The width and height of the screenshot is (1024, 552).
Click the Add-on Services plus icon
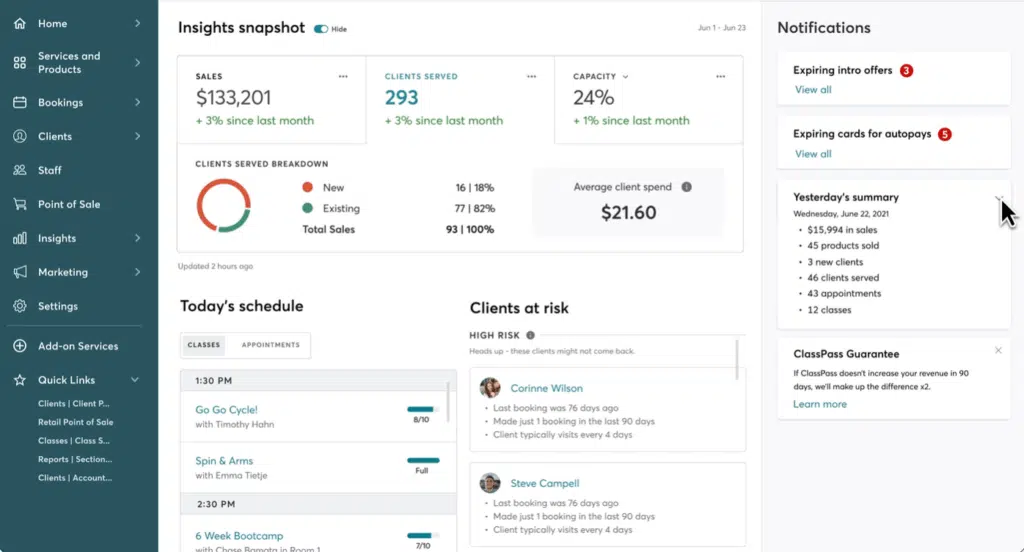click(19, 346)
